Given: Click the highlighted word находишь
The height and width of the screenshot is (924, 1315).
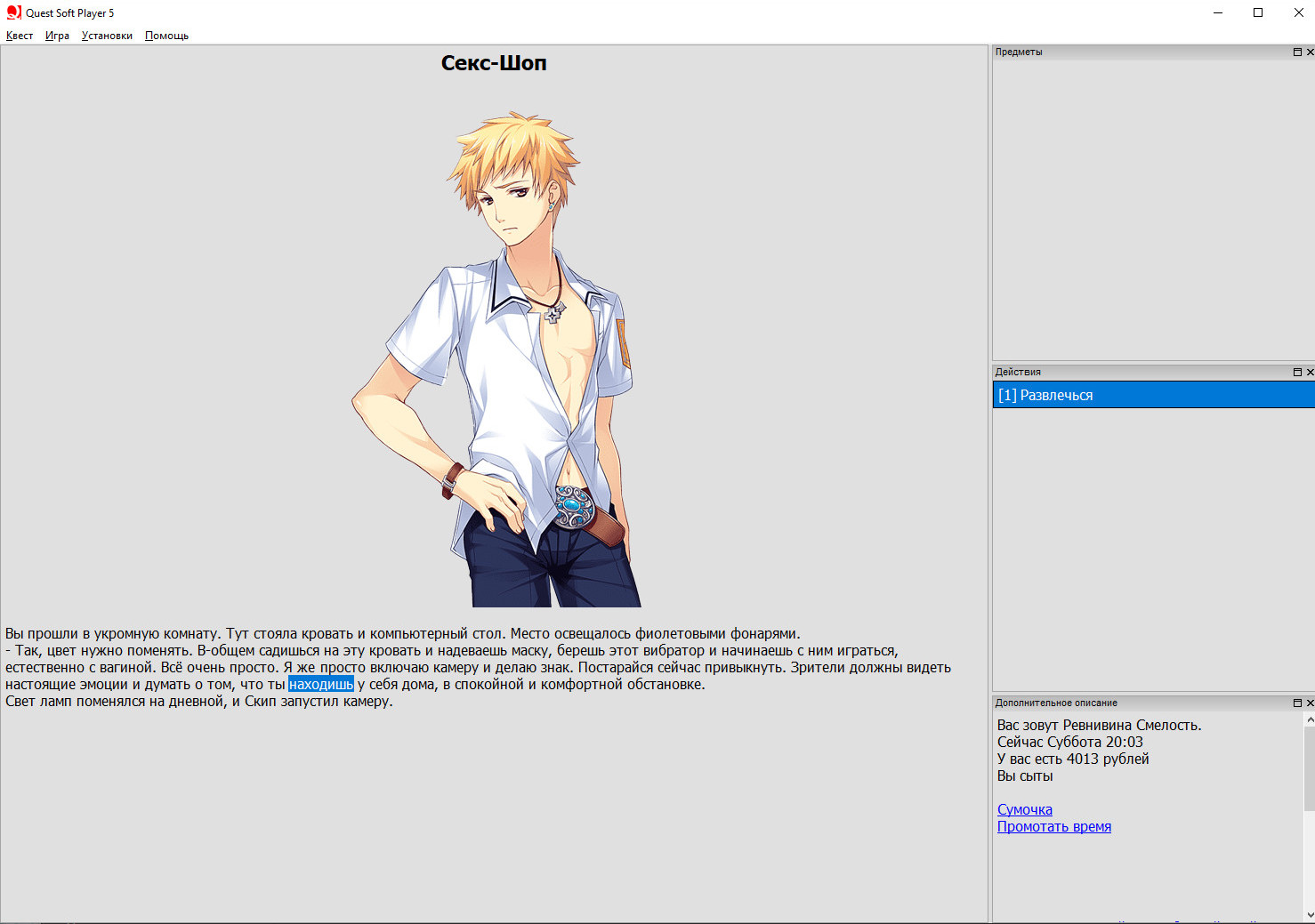Looking at the screenshot, I should [x=321, y=684].
